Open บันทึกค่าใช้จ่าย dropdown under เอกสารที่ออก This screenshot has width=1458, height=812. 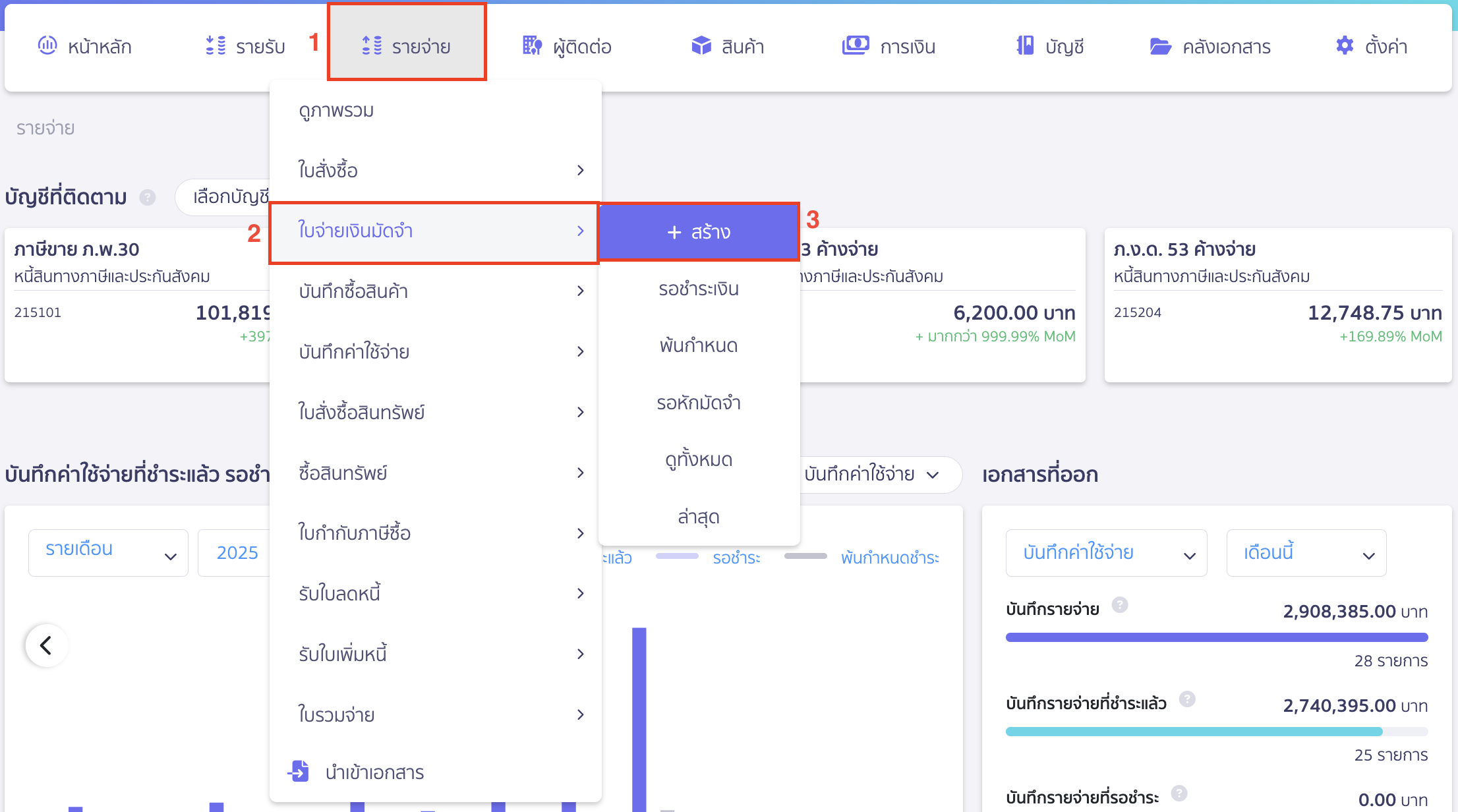1107,552
